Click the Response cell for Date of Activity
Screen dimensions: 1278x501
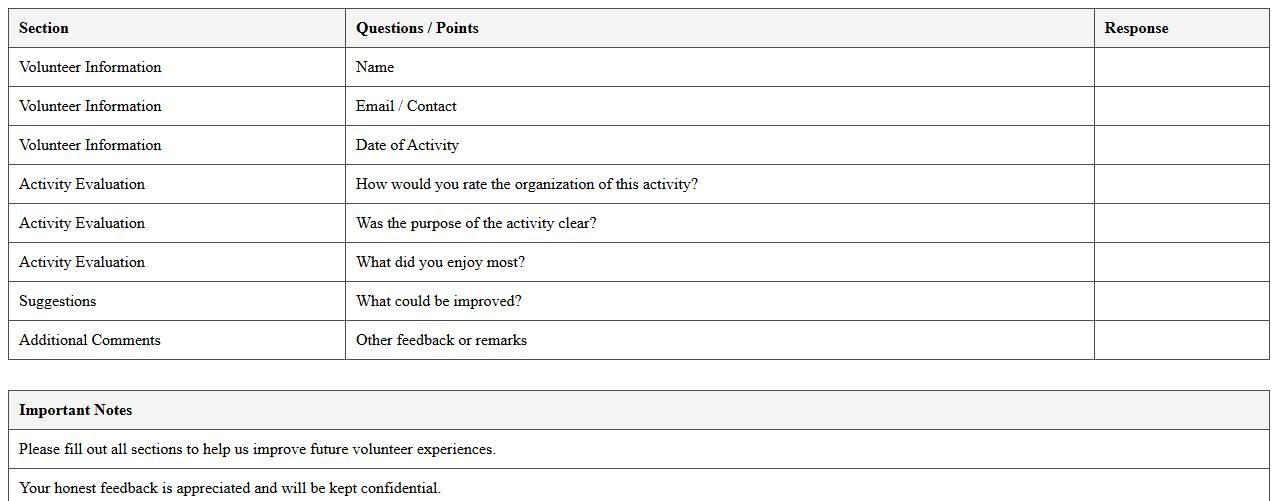[1181, 145]
